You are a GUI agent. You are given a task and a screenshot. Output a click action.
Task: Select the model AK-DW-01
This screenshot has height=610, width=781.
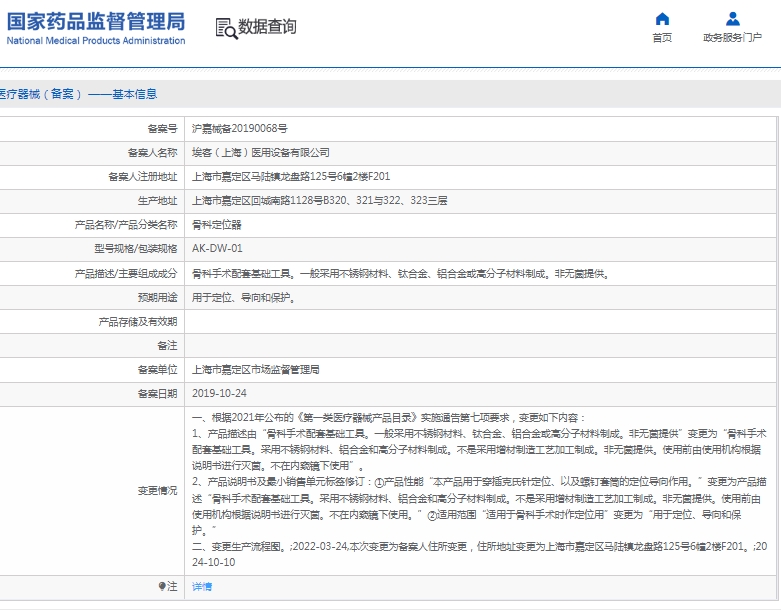tap(217, 248)
